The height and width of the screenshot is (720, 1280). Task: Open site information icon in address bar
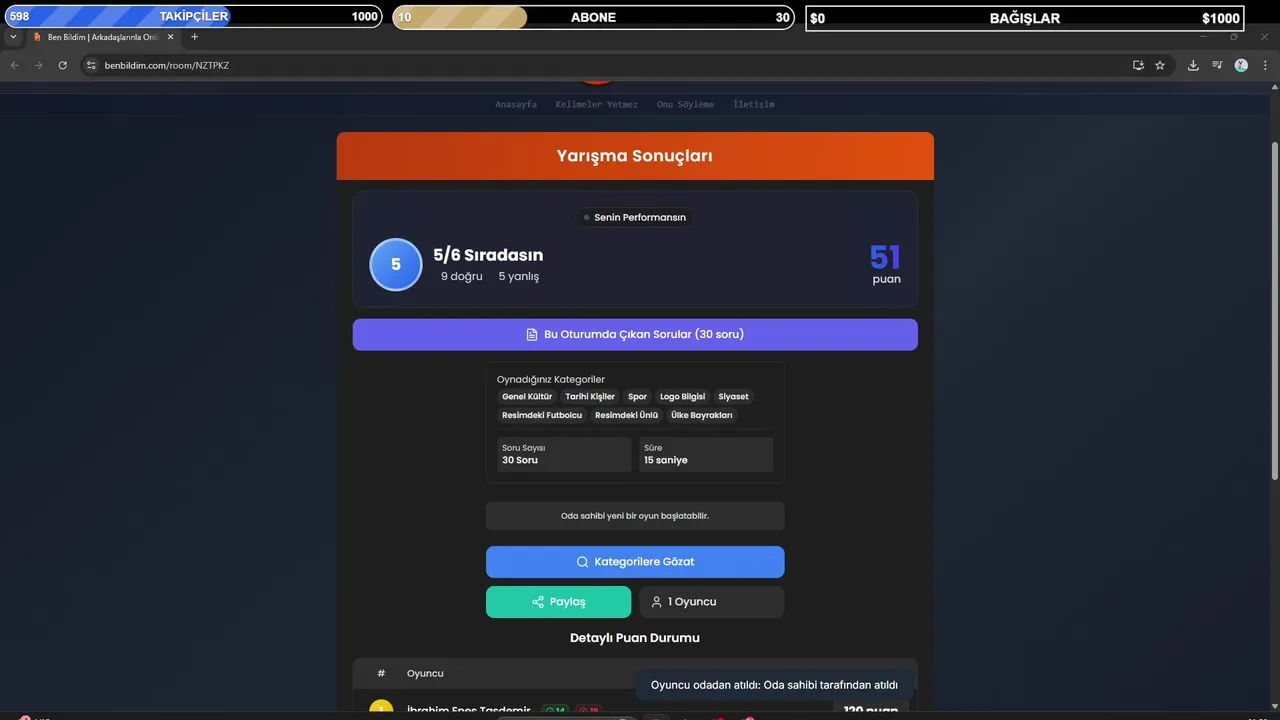click(90, 65)
